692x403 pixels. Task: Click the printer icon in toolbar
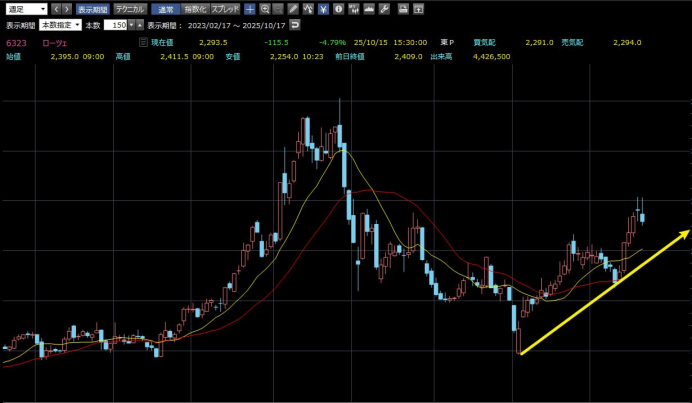point(402,8)
